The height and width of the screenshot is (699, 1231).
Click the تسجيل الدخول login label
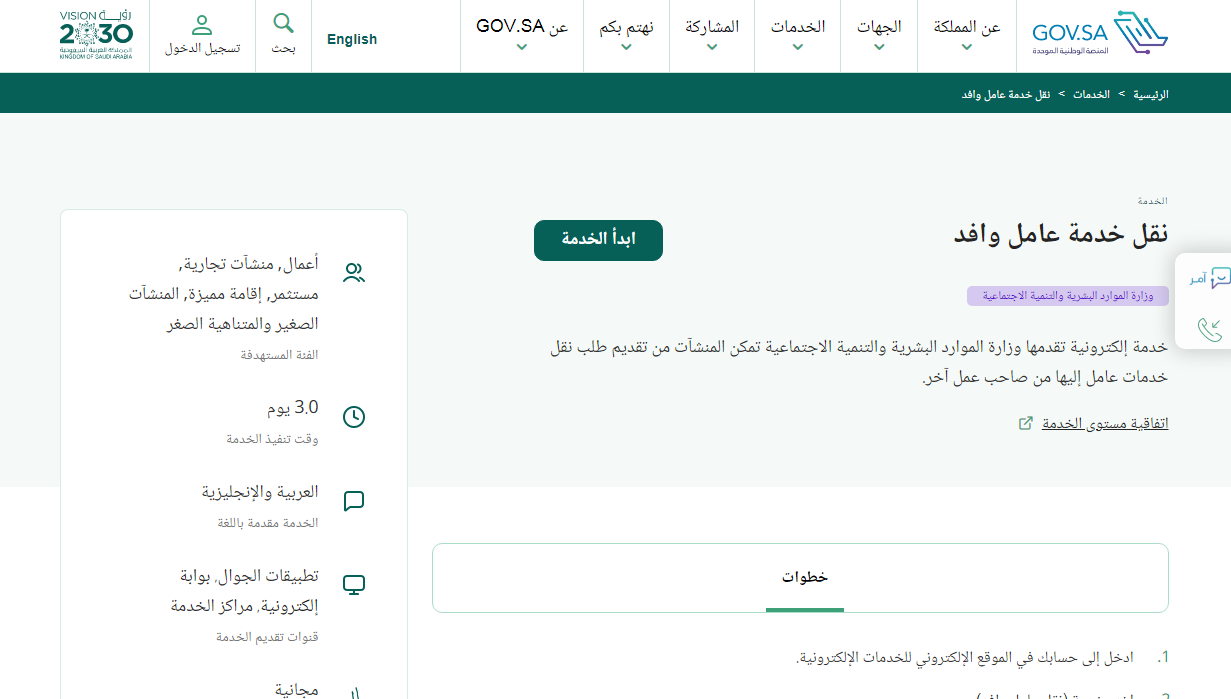(202, 48)
